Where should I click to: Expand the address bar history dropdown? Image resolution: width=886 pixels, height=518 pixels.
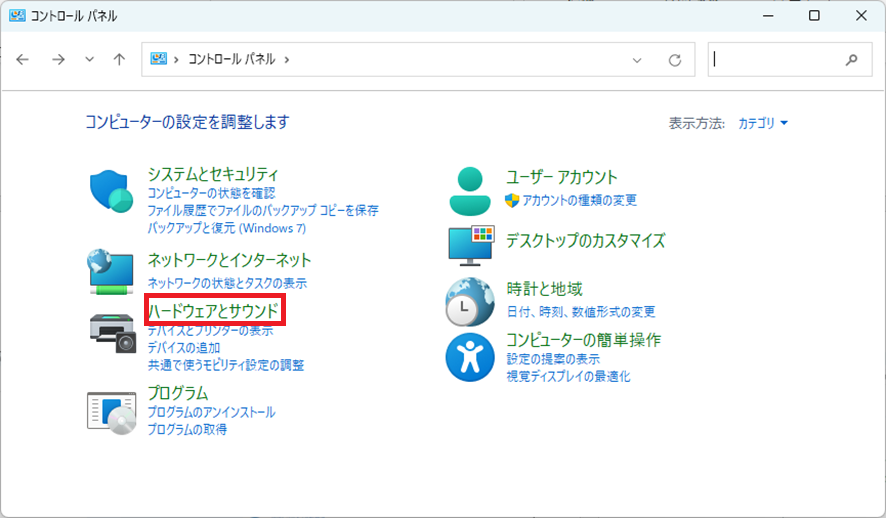pyautogui.click(x=637, y=60)
